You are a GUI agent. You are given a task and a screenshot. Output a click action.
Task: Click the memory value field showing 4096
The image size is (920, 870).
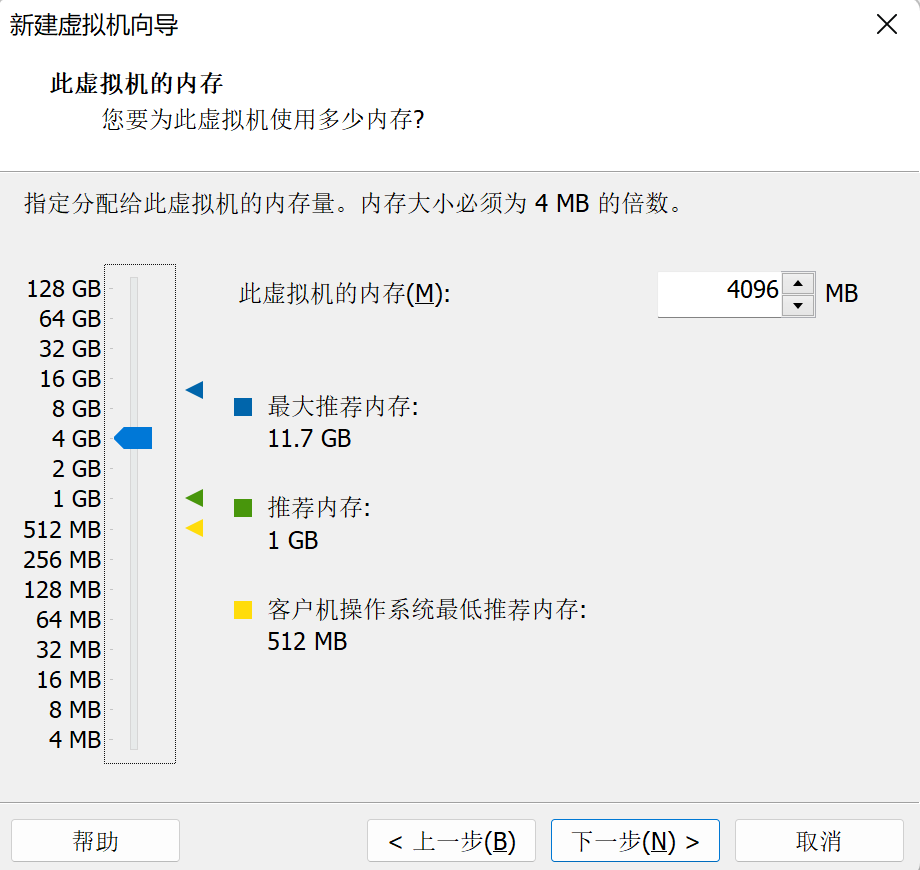(x=720, y=294)
